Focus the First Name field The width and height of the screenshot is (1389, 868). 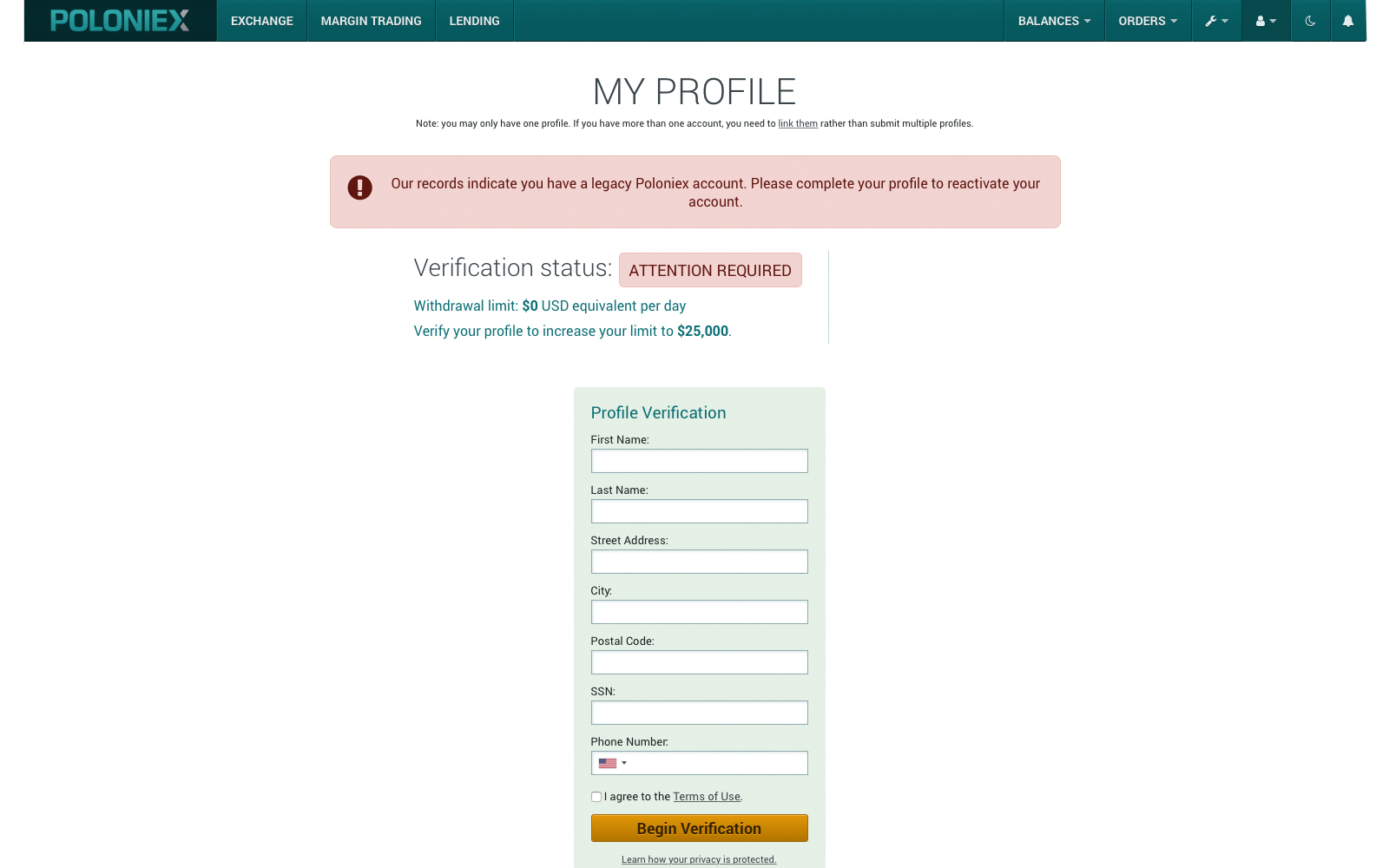click(x=699, y=461)
